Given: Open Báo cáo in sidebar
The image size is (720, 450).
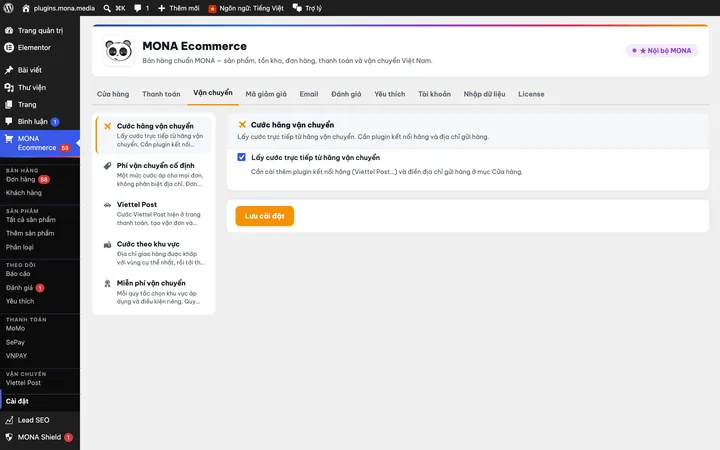Looking at the screenshot, I should click(18, 273).
